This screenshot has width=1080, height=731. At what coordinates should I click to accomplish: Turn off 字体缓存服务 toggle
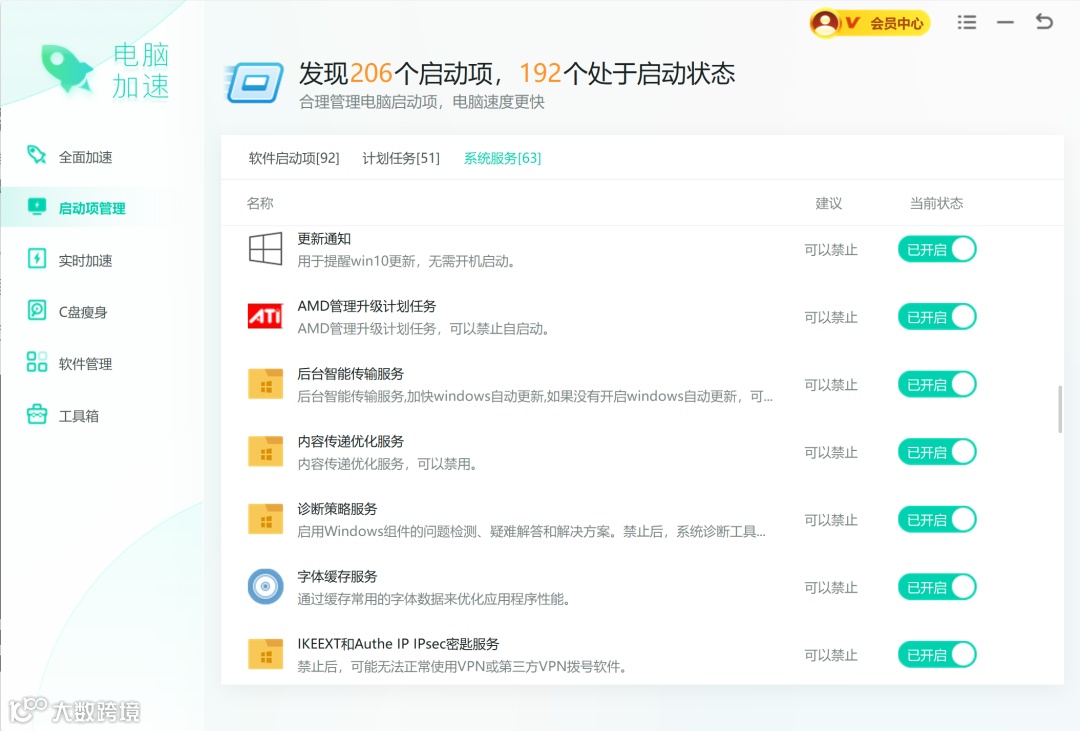pyautogui.click(x=937, y=586)
